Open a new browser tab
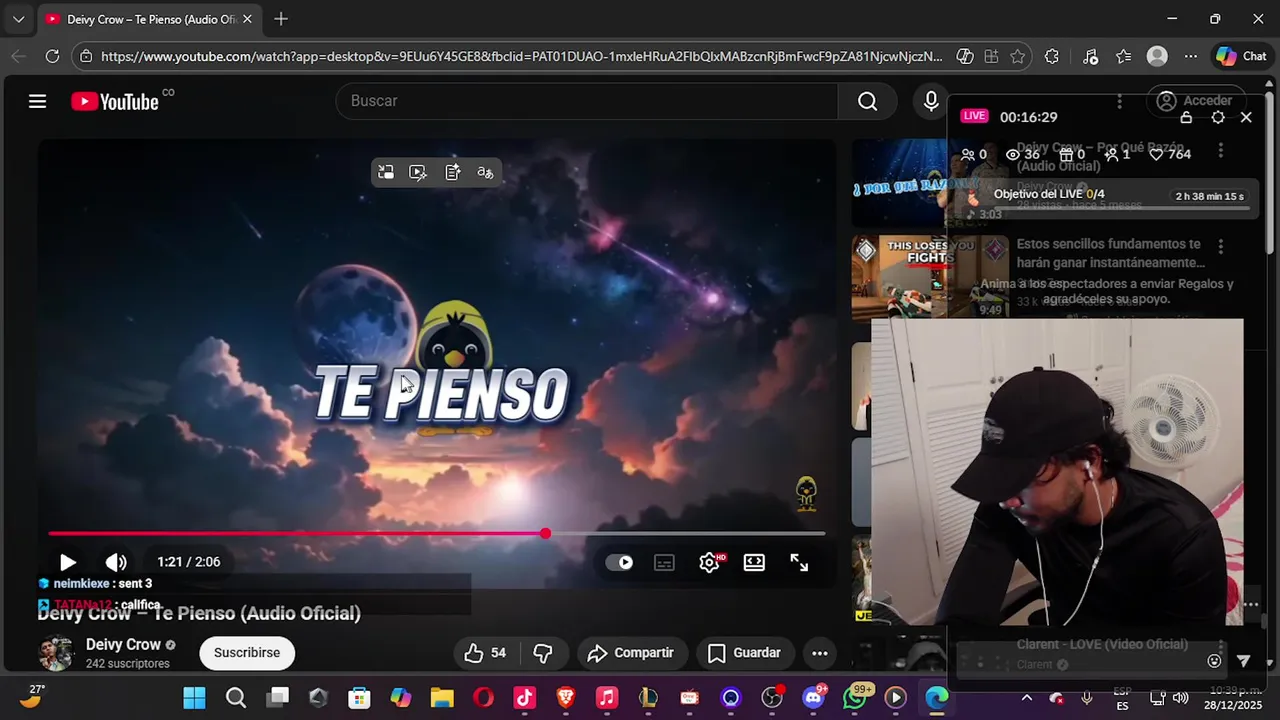Viewport: 1280px width, 720px height. 281,19
